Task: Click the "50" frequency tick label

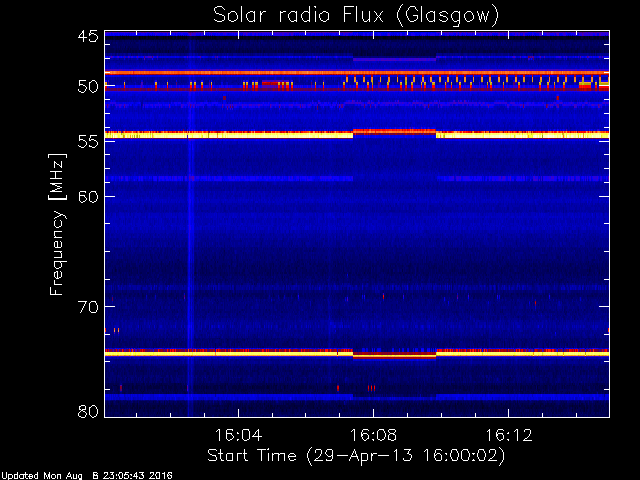Action: point(88,87)
